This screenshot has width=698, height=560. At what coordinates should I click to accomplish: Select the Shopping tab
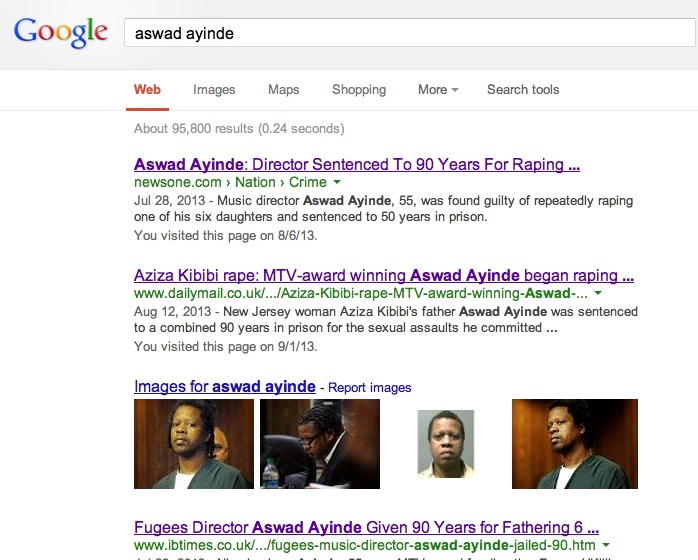359,89
